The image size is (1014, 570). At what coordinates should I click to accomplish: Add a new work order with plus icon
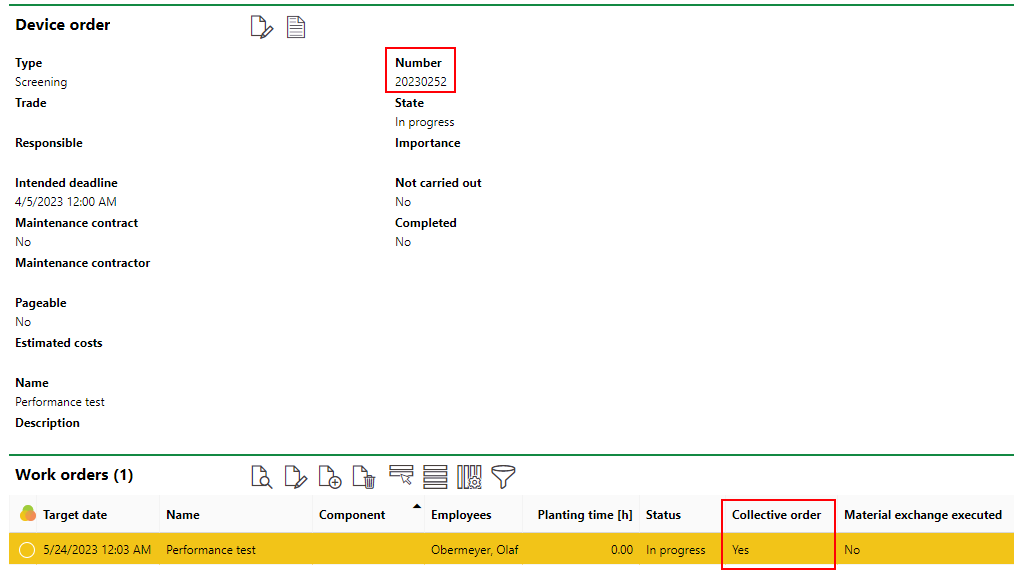pos(330,477)
